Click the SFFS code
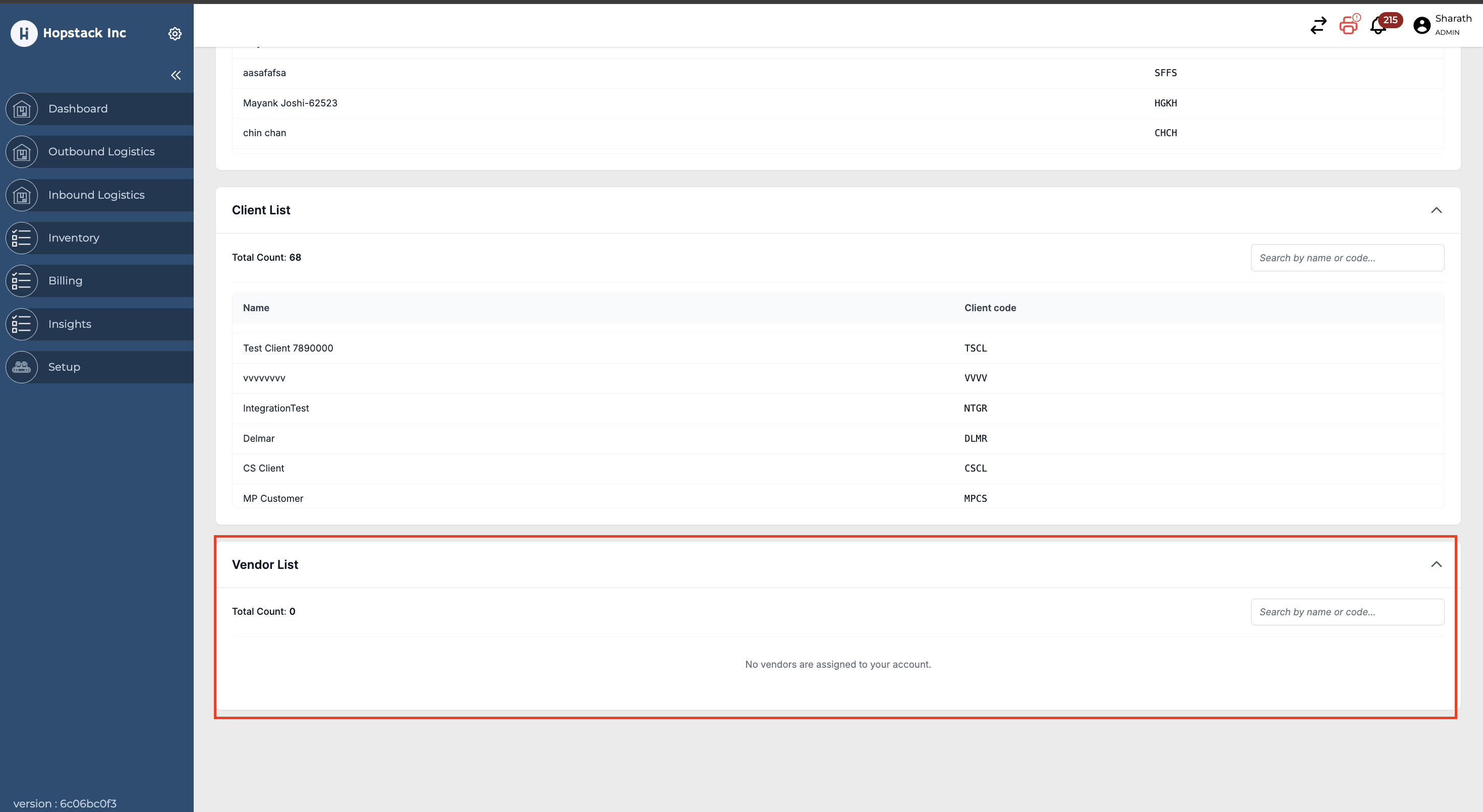Image resolution: width=1483 pixels, height=812 pixels. tap(1165, 73)
